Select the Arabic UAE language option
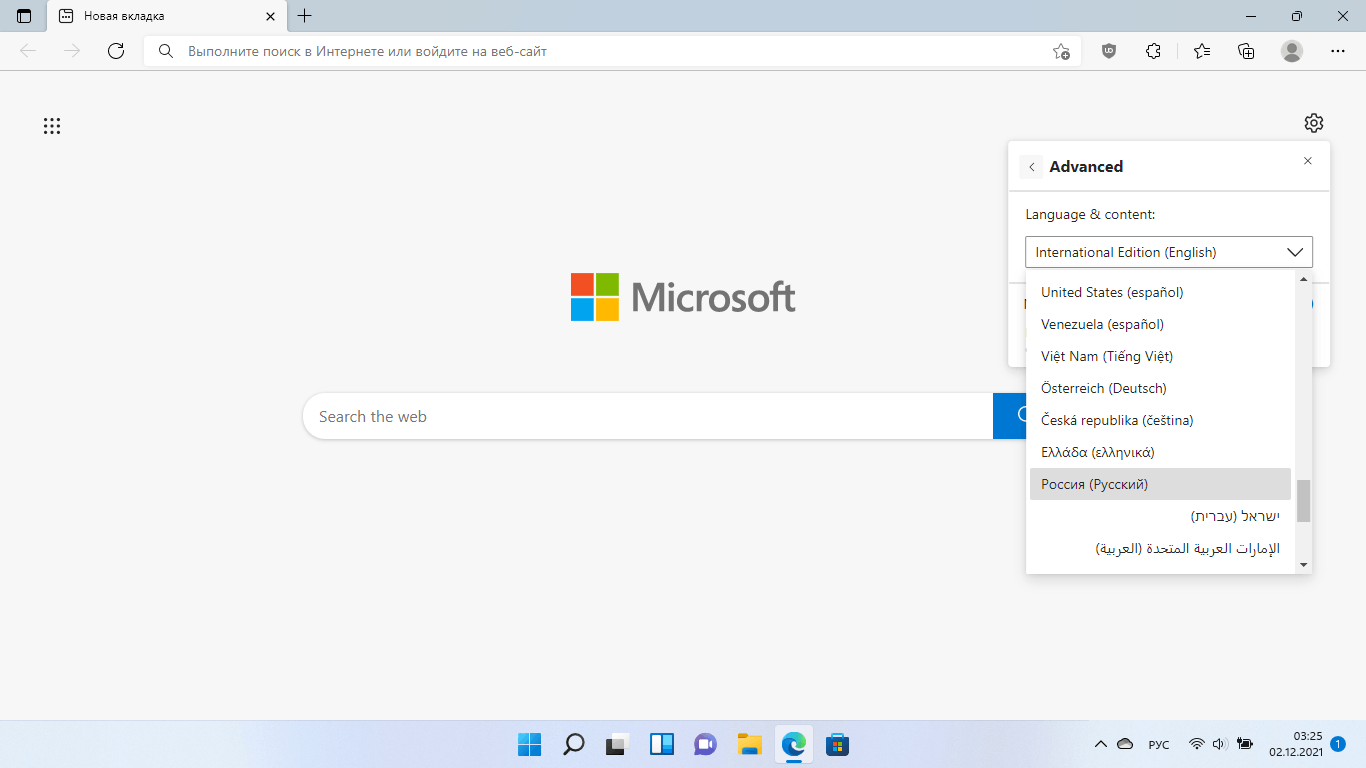The width and height of the screenshot is (1366, 768). pos(1160,548)
